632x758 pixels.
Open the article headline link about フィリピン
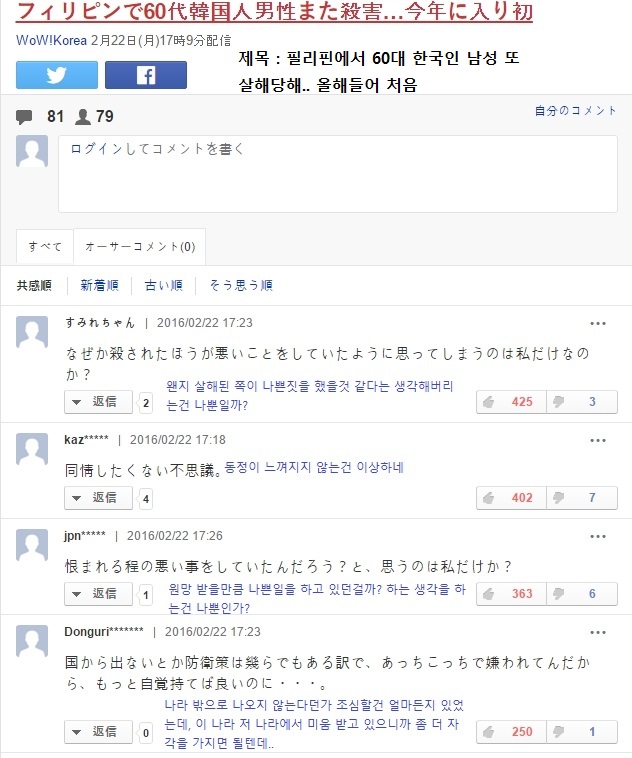tap(274, 12)
